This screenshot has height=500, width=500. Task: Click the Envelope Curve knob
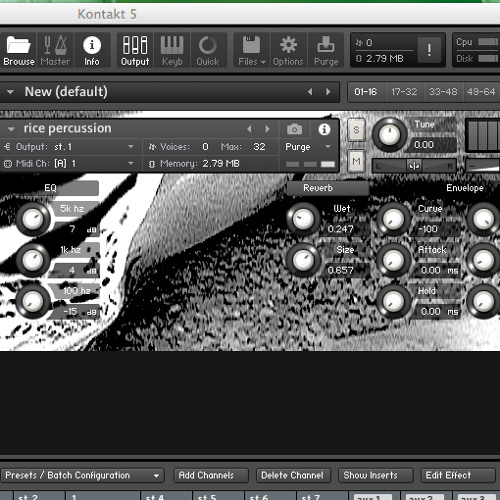coord(393,219)
